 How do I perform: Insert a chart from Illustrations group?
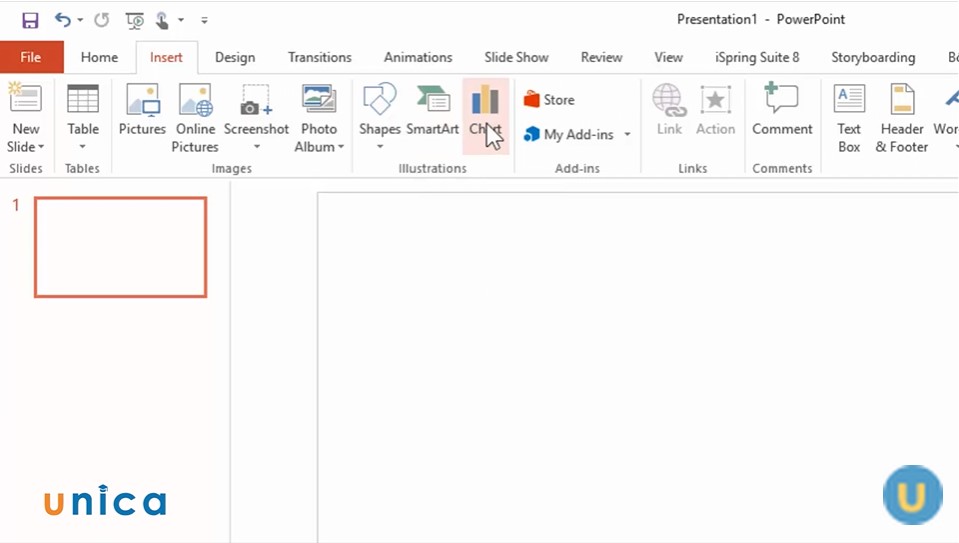485,114
